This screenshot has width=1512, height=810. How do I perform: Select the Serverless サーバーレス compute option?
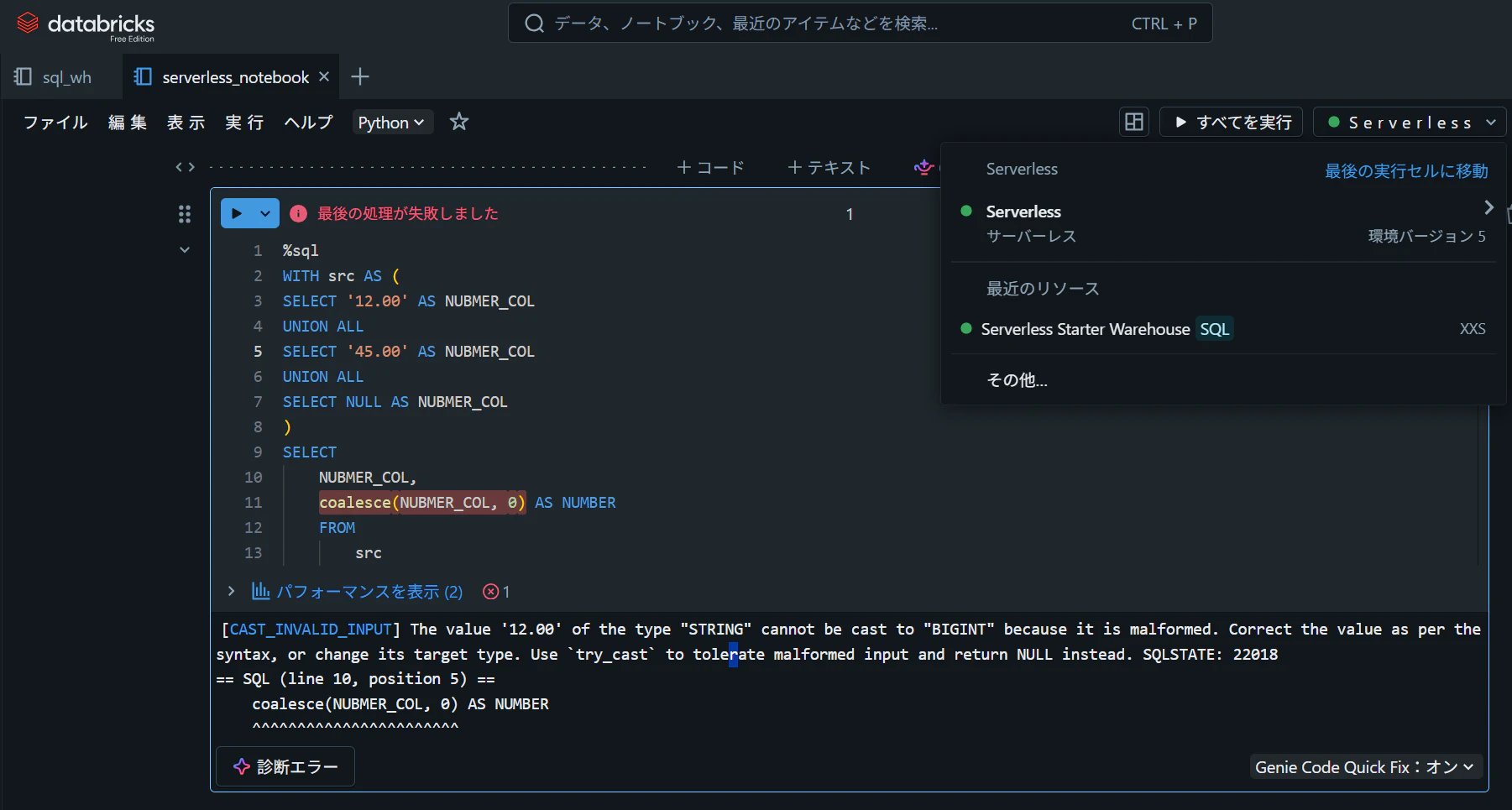[x=1223, y=222]
